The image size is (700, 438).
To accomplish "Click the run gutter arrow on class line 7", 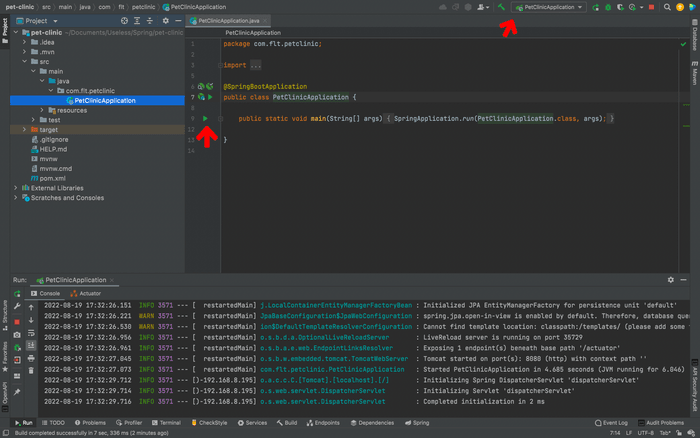I will (210, 97).
